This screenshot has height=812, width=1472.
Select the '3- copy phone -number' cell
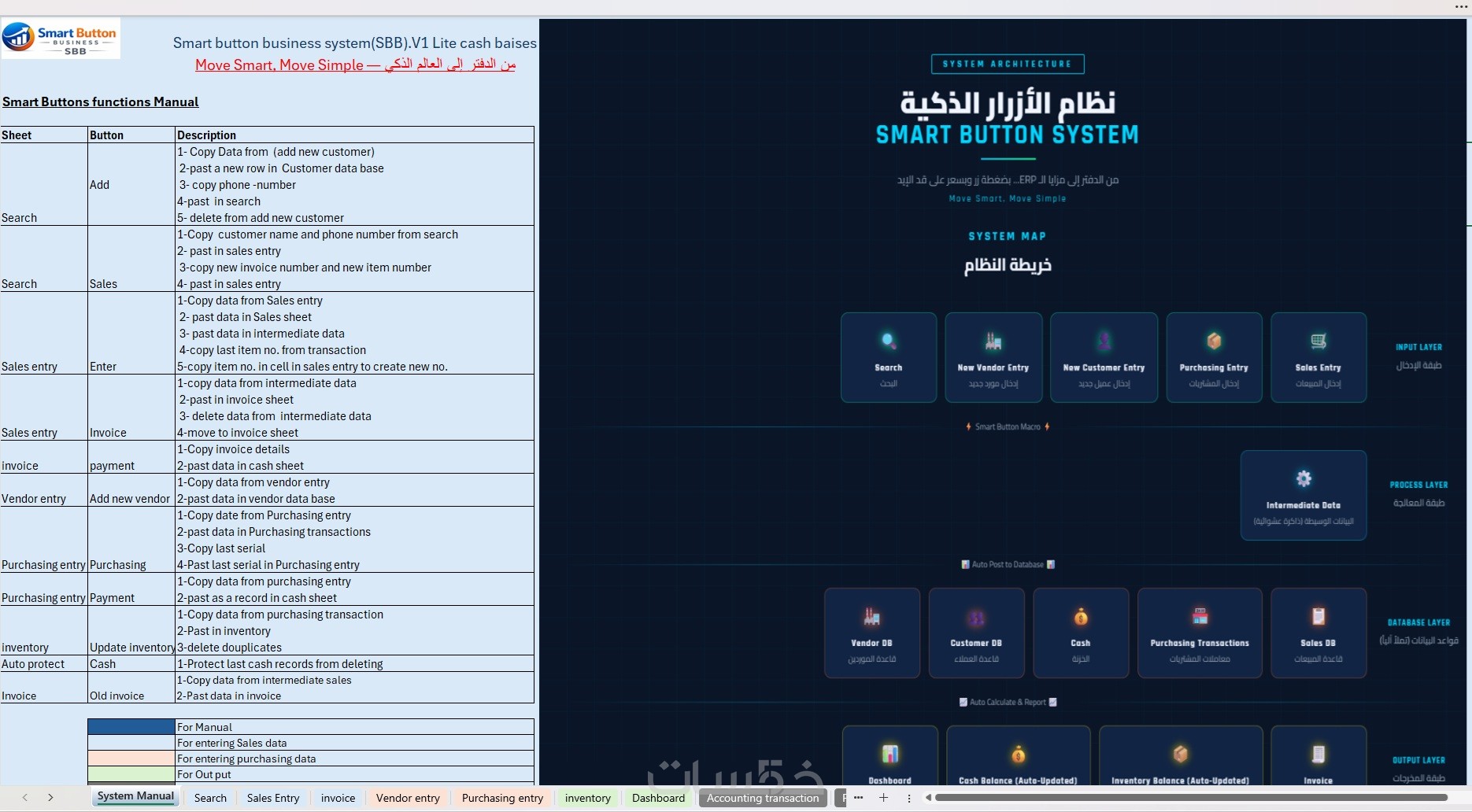coord(355,184)
